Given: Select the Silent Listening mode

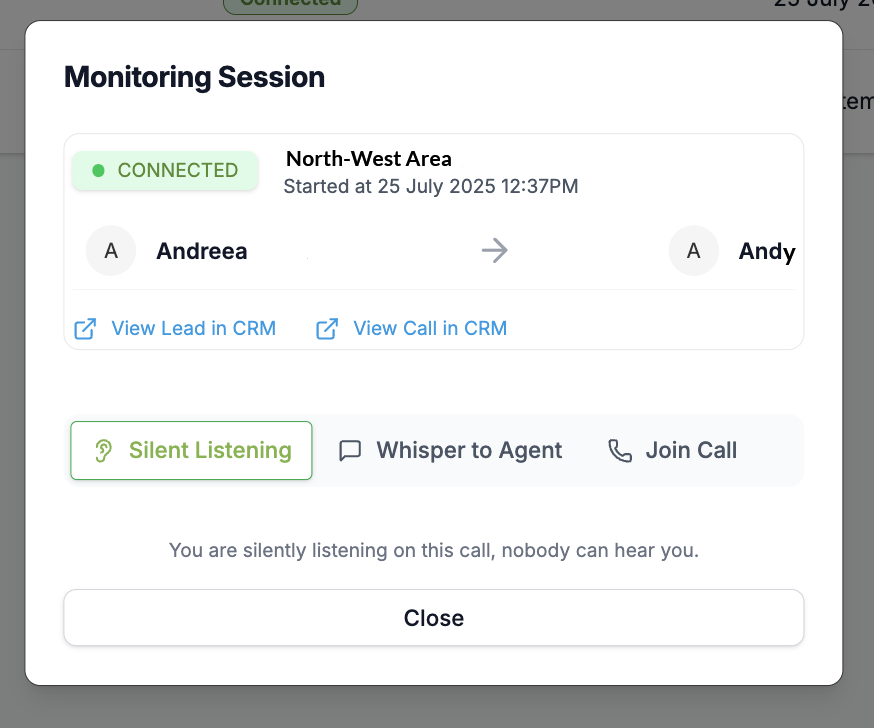Looking at the screenshot, I should click(191, 451).
